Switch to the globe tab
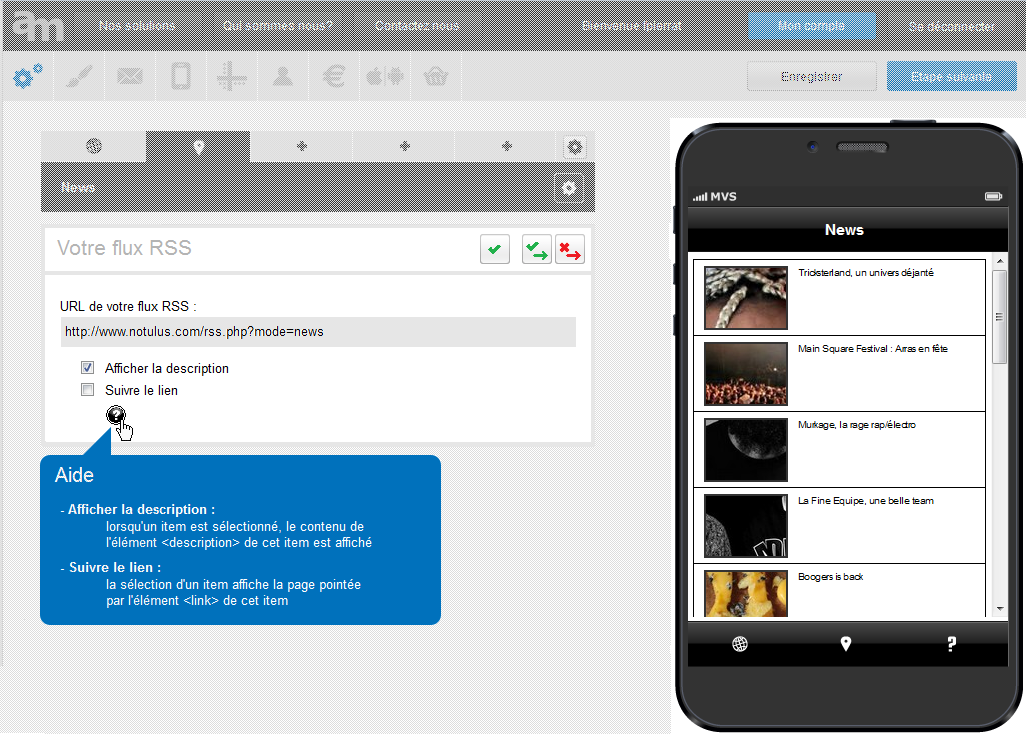The height and width of the screenshot is (737, 1026). point(93,146)
